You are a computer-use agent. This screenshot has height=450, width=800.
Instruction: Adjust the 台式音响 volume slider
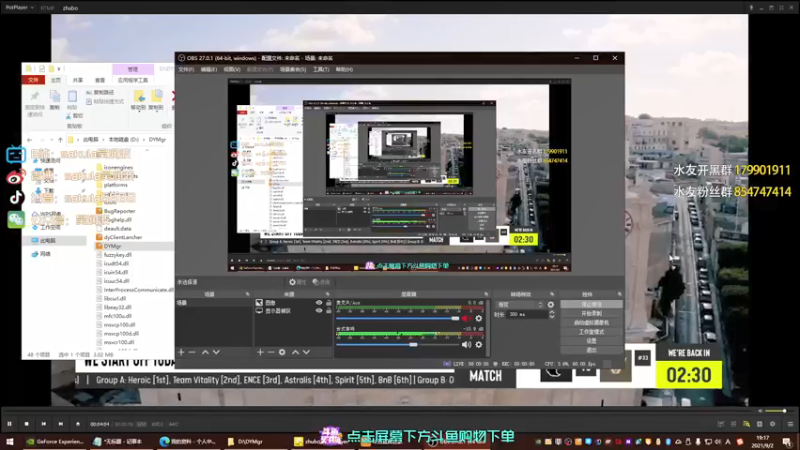[398, 344]
